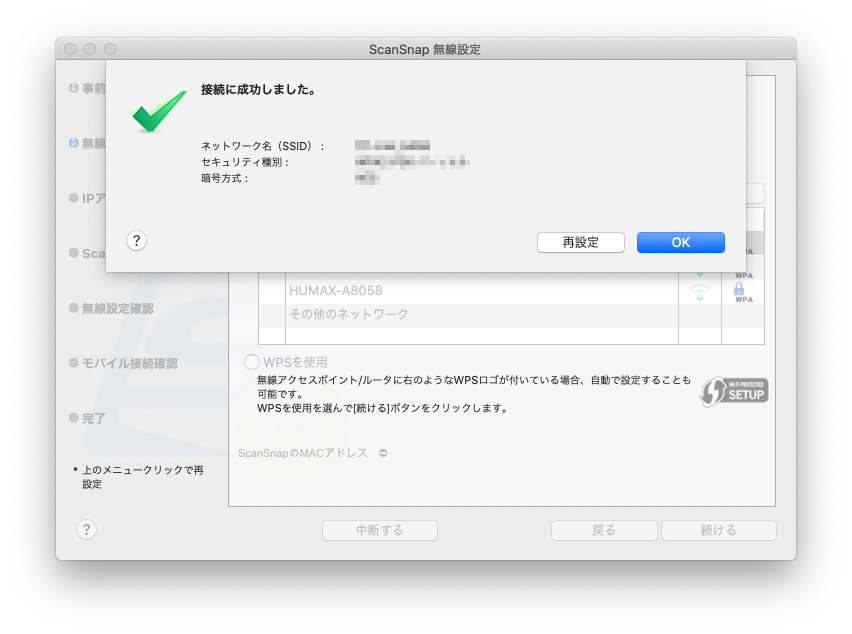
Task: Click the 戻る button
Action: [604, 530]
